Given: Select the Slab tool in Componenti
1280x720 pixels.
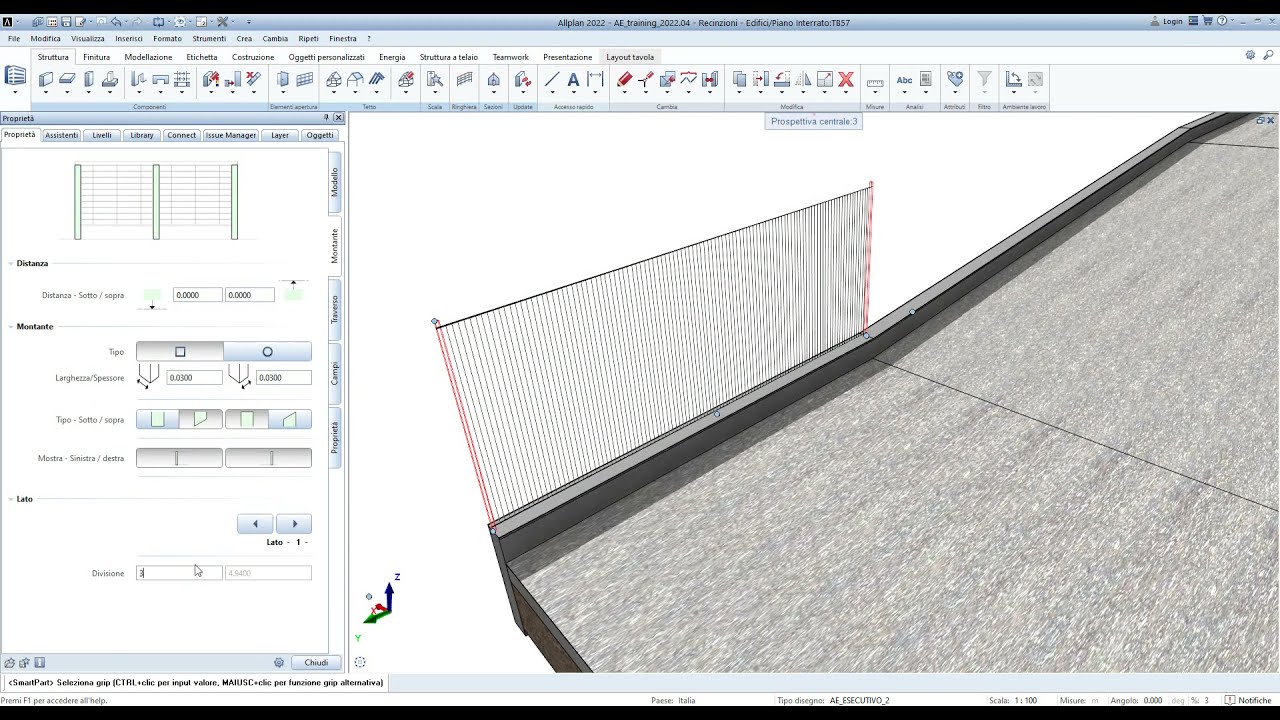Looking at the screenshot, I should pyautogui.click(x=67, y=79).
